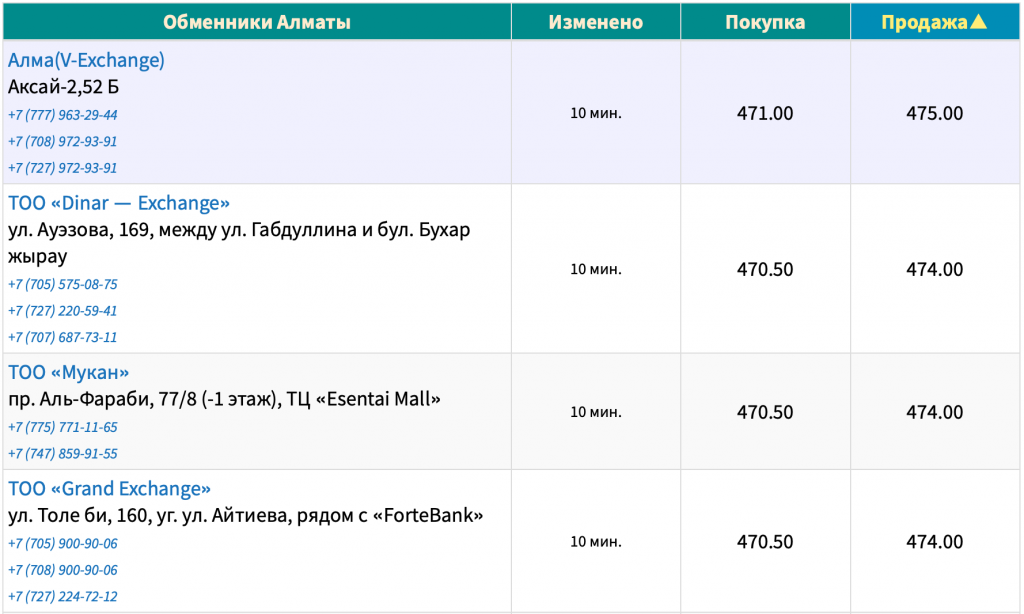Click phone number +7 (727) 220-59-41
Screen dimensions: 1024x614
click(x=63, y=311)
